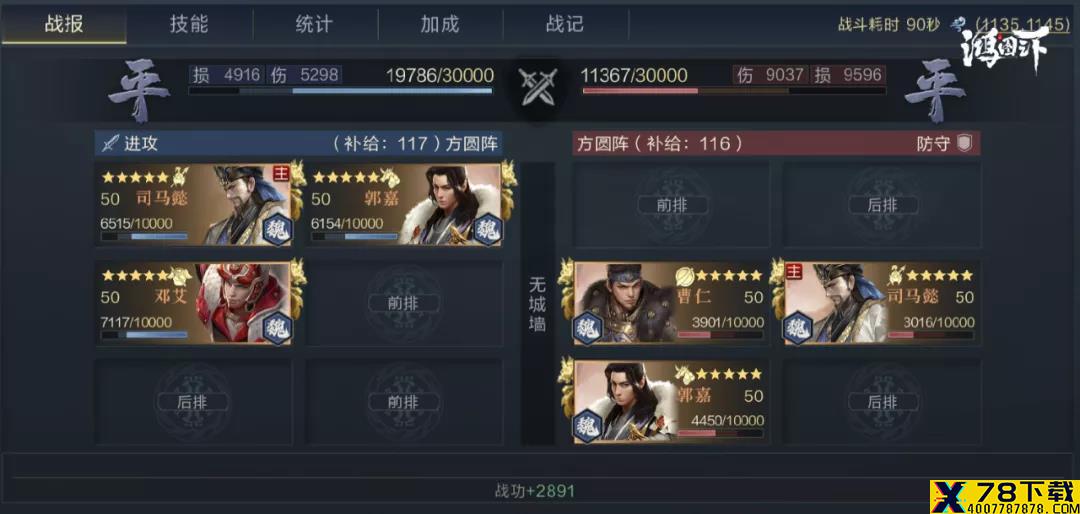Screen dimensions: 1080x514
Task: Click the red 主 commander badge on attacker 司马懿
Action: click(x=280, y=173)
